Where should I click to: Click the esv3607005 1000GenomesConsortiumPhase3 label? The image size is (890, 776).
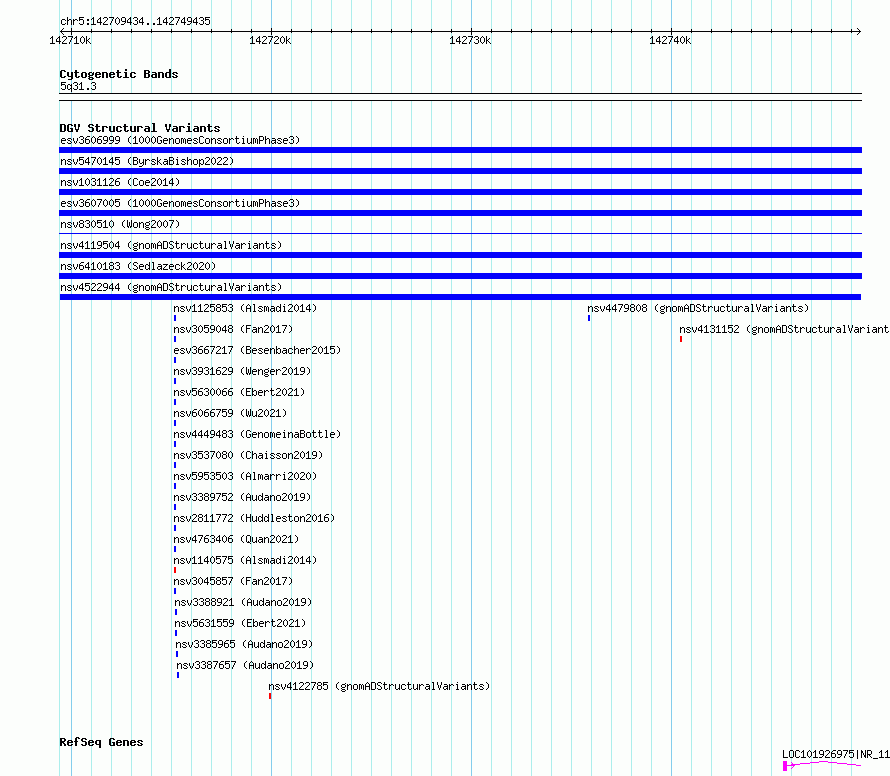[180, 203]
